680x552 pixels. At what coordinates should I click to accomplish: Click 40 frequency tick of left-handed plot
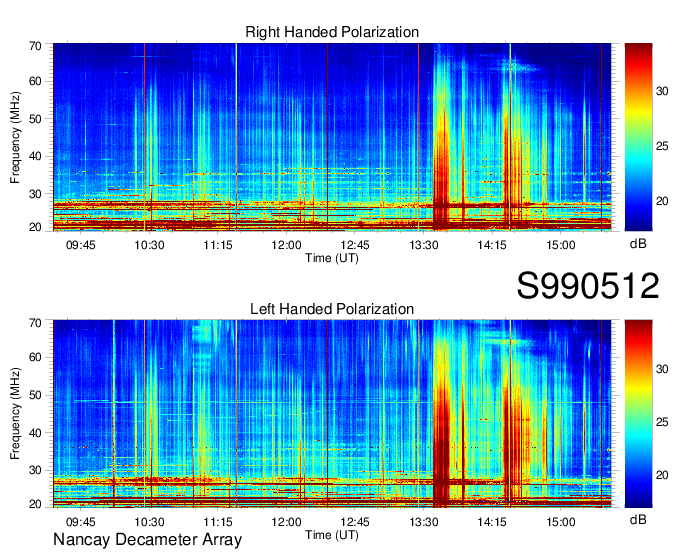35,433
